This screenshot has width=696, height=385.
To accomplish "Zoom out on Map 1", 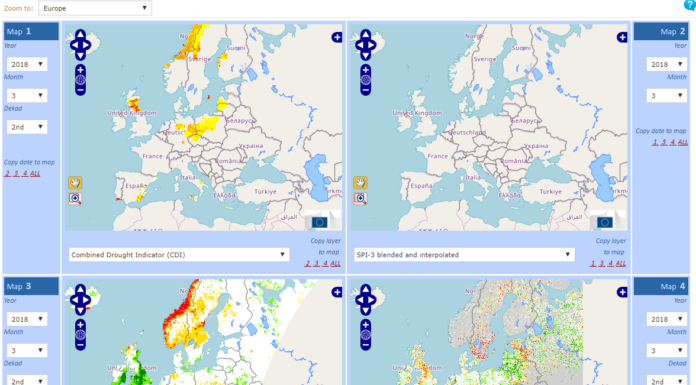I will click(80, 90).
